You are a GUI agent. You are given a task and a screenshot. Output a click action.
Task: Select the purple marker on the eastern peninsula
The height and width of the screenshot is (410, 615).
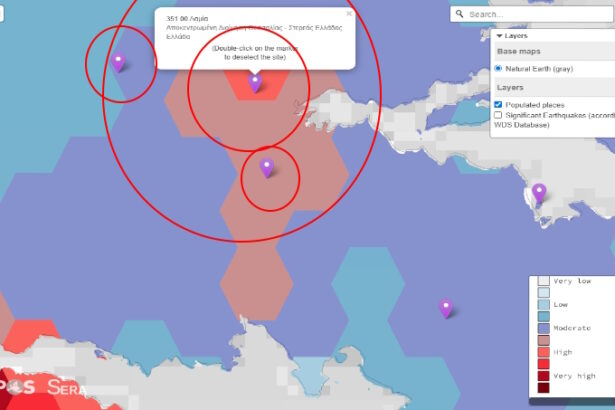coord(539,192)
